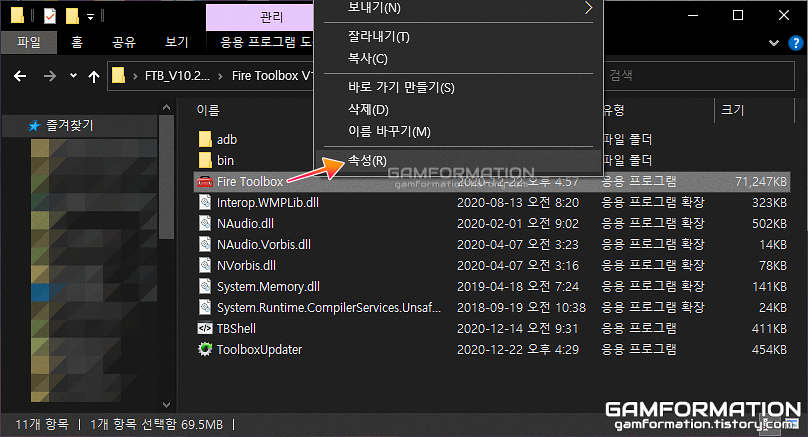Switch to the 홈 ribbon tab

(x=77, y=42)
